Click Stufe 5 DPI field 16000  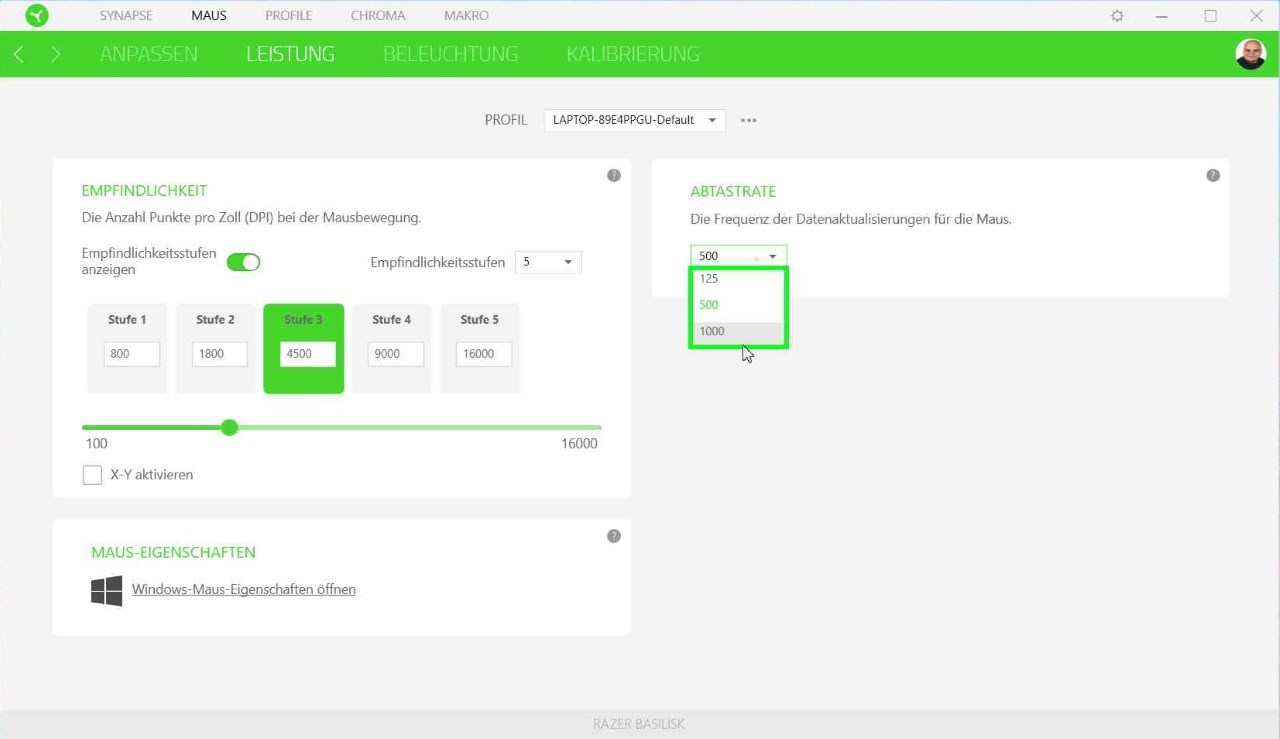click(x=484, y=354)
